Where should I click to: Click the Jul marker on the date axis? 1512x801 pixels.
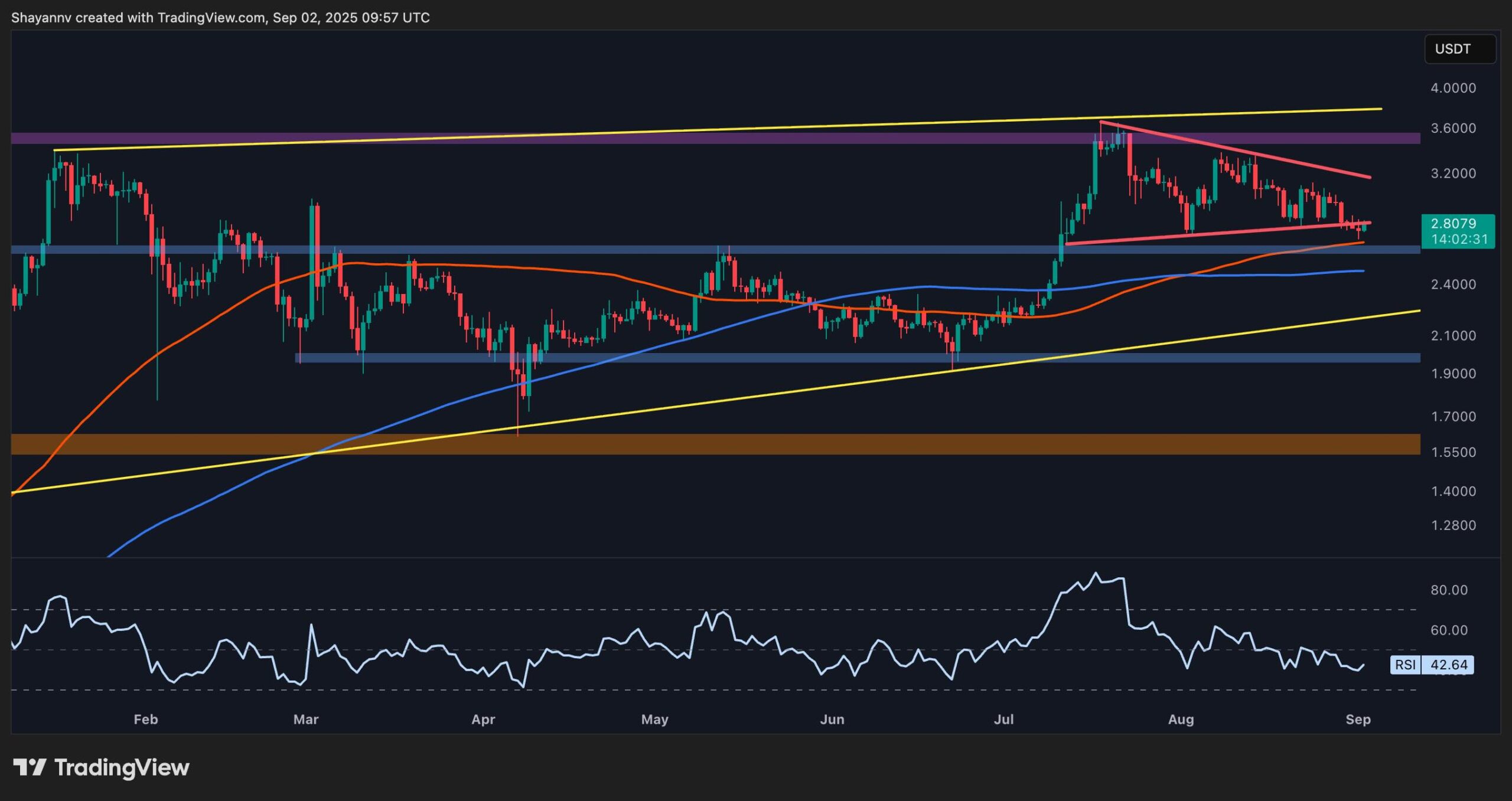click(x=1004, y=719)
